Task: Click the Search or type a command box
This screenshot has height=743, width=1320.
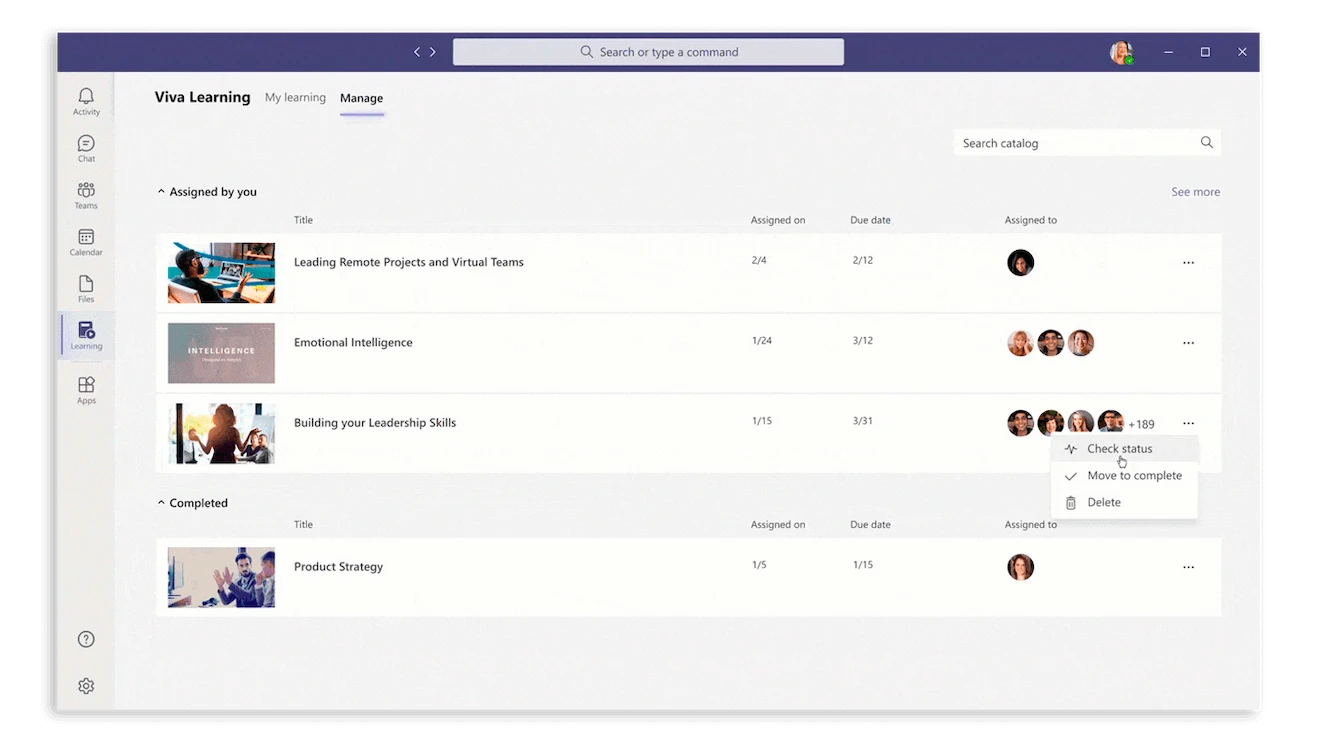Action: tap(648, 52)
